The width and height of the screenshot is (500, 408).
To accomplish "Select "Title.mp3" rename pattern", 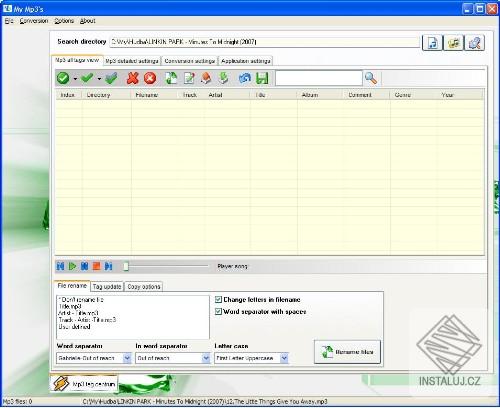I will pos(70,306).
